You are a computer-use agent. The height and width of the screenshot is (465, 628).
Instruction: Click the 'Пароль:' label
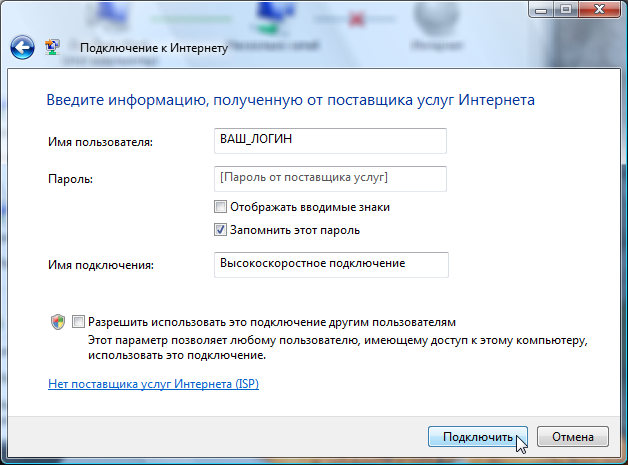click(70, 180)
